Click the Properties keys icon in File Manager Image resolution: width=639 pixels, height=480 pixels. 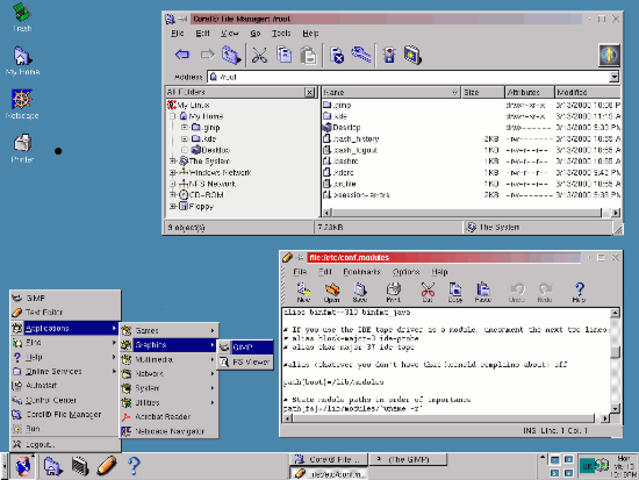click(x=361, y=54)
